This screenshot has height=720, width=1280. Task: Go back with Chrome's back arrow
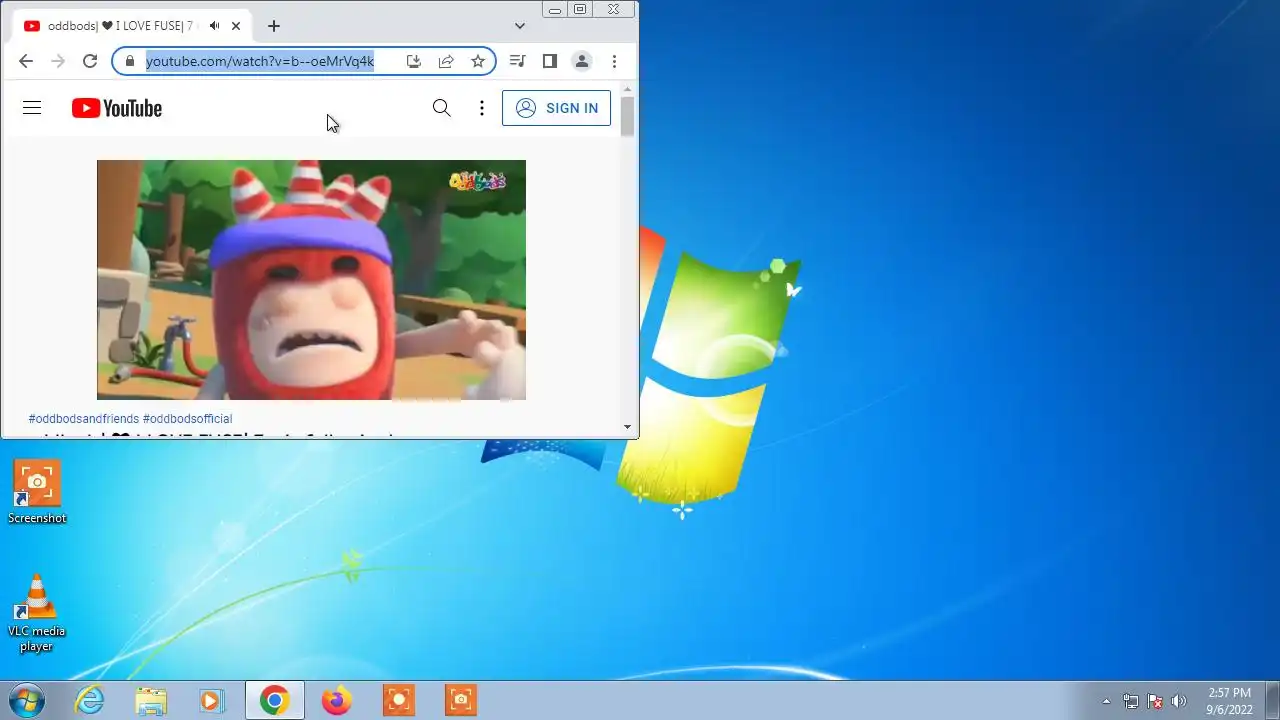coord(26,61)
